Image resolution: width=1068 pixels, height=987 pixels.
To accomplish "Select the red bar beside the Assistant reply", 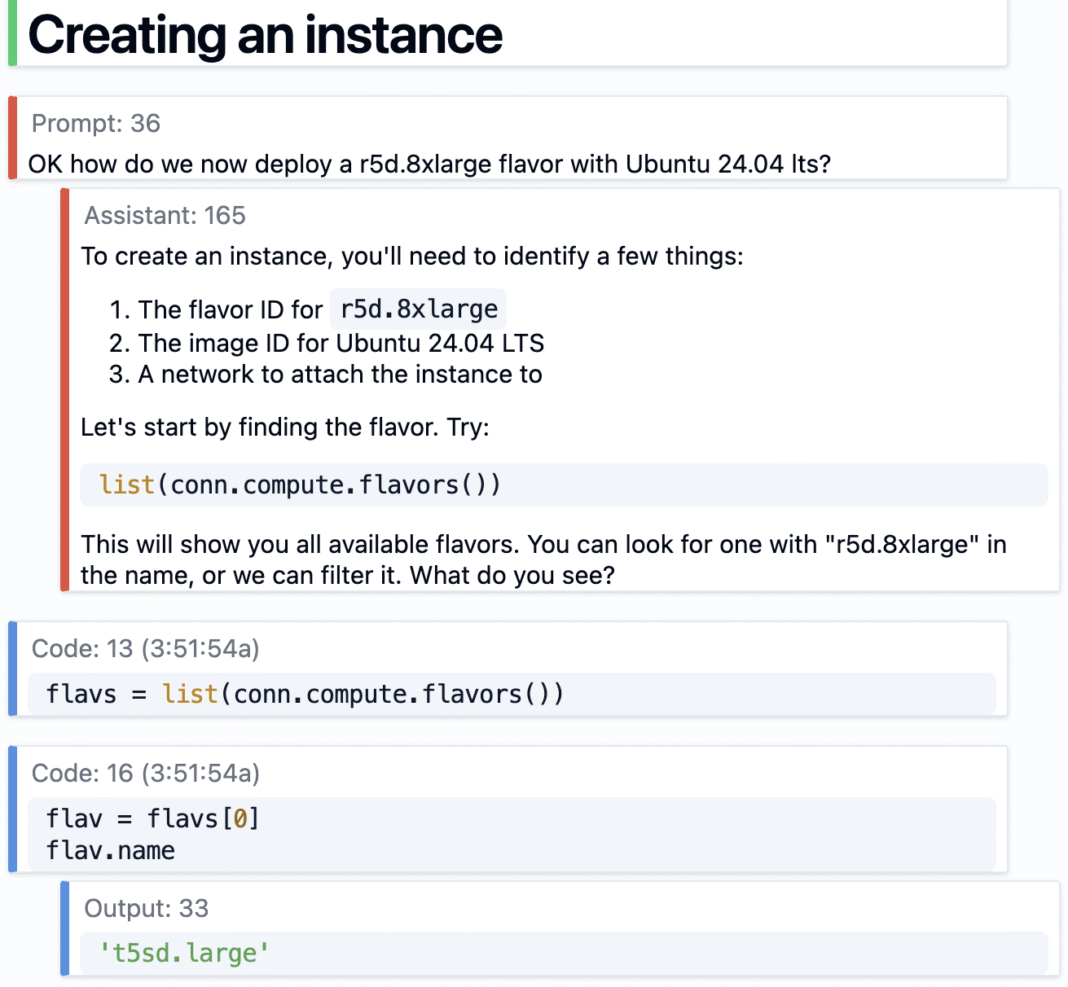I will tap(65, 390).
